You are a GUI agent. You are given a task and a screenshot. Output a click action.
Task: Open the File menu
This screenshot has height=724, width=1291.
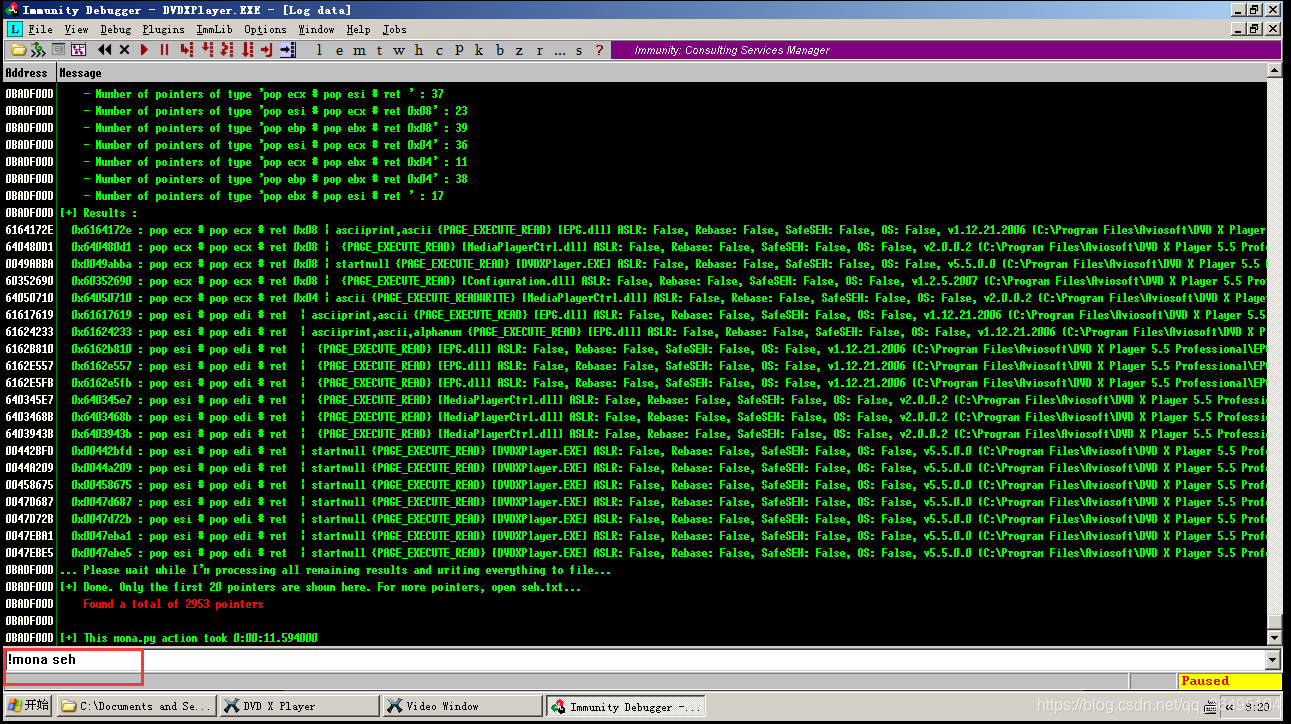[x=41, y=29]
